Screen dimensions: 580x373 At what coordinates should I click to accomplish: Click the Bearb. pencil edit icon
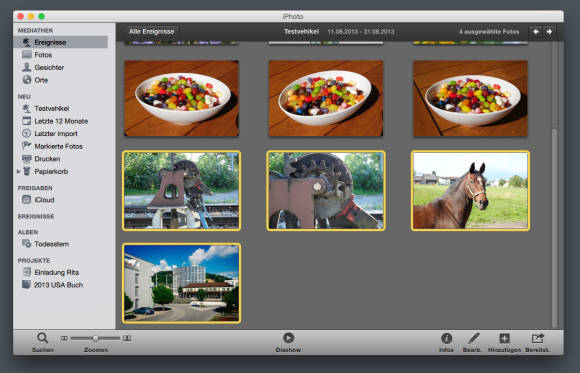(x=473, y=338)
